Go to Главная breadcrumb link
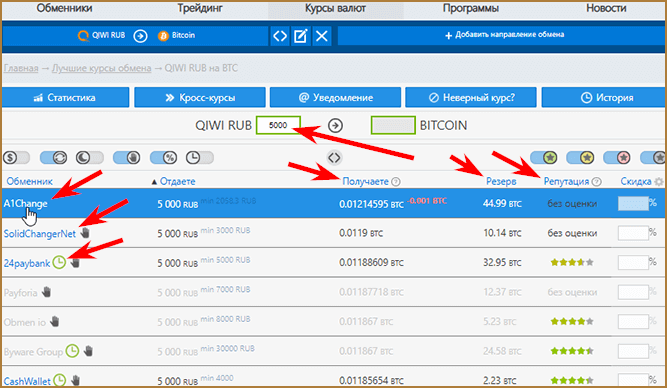Screen dimensions: 667x388 (x=21, y=68)
